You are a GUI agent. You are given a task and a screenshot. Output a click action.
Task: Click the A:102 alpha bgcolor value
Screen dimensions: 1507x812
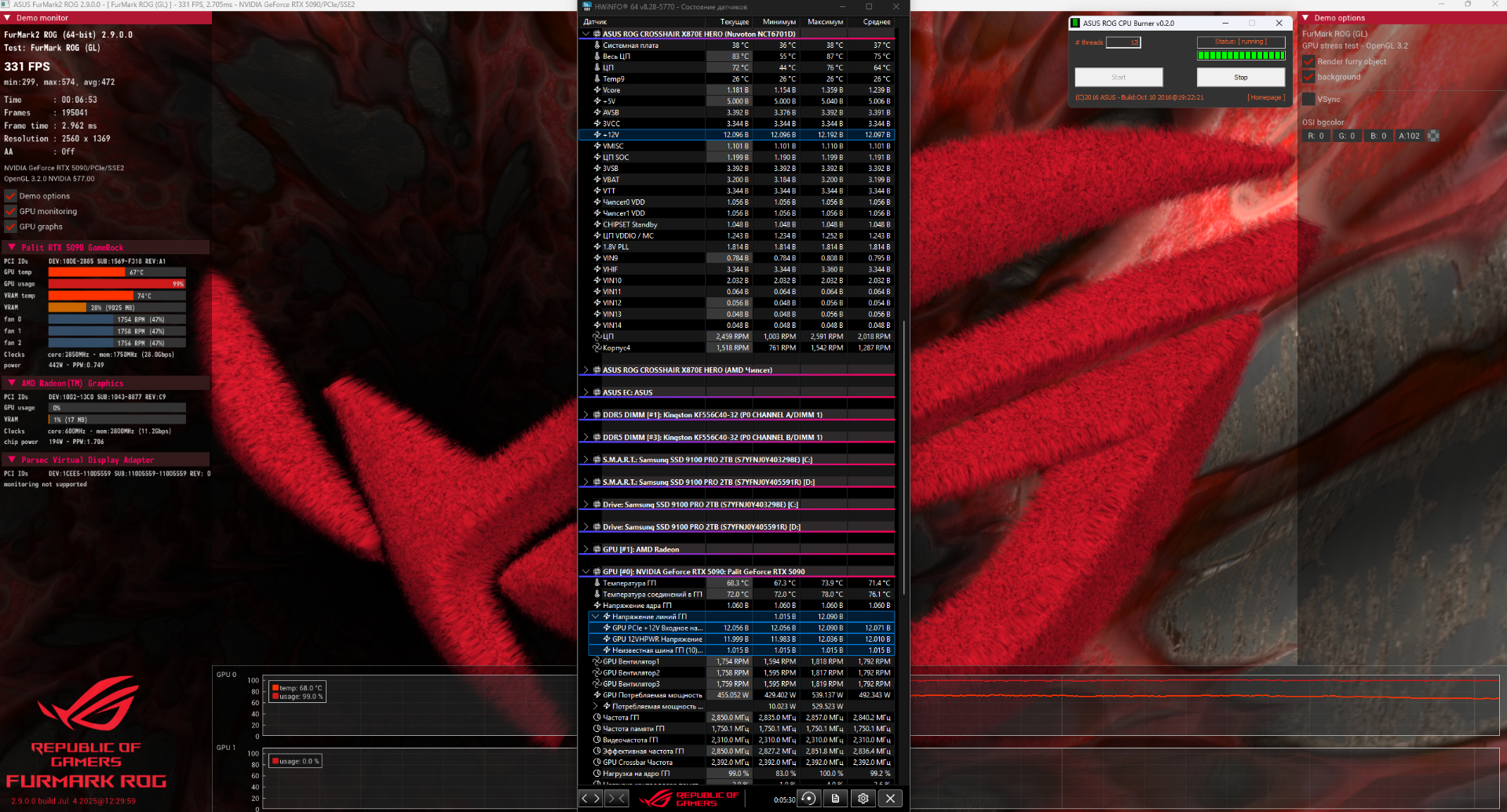1410,136
